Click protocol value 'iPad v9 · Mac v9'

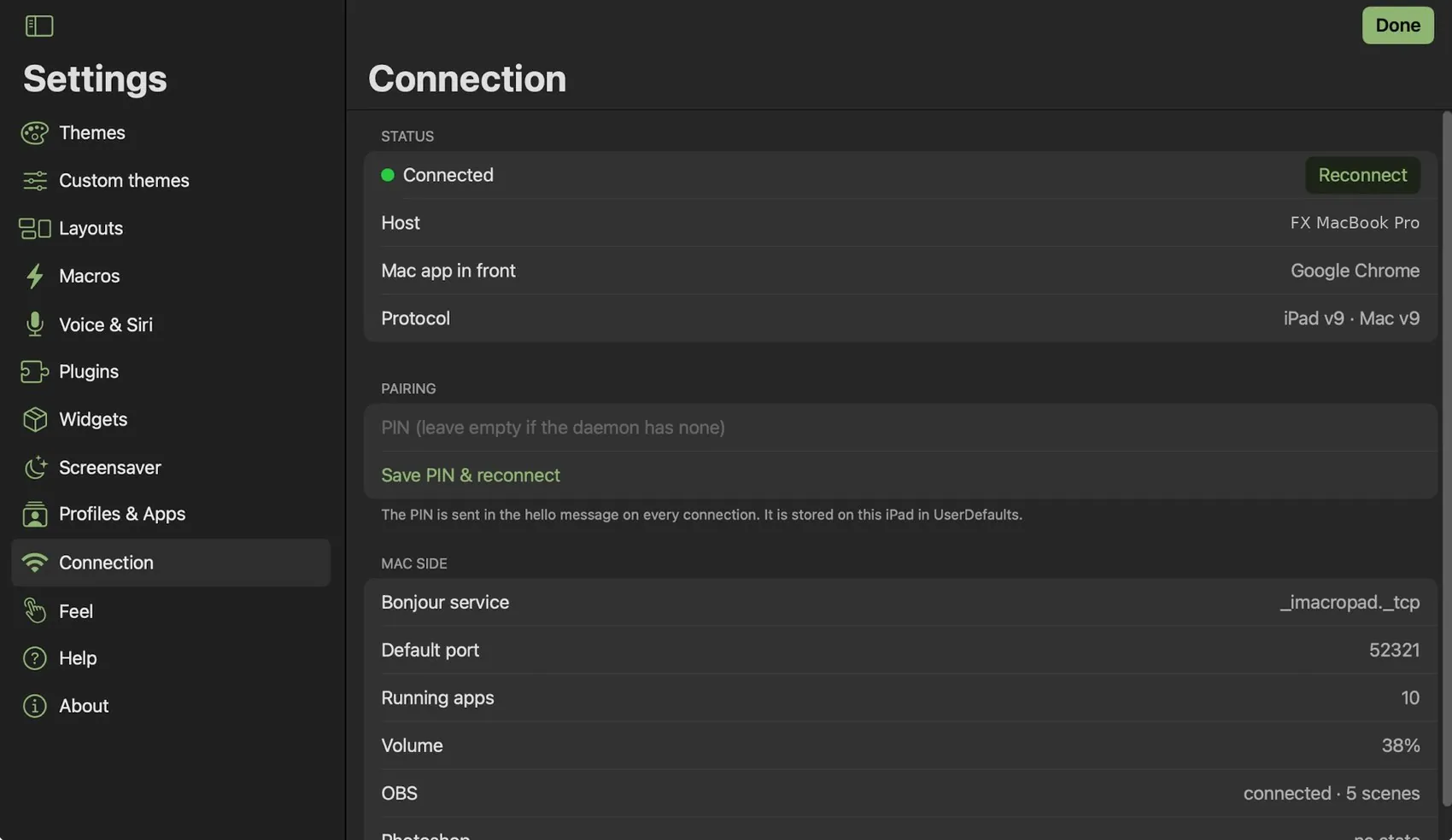tap(1351, 318)
